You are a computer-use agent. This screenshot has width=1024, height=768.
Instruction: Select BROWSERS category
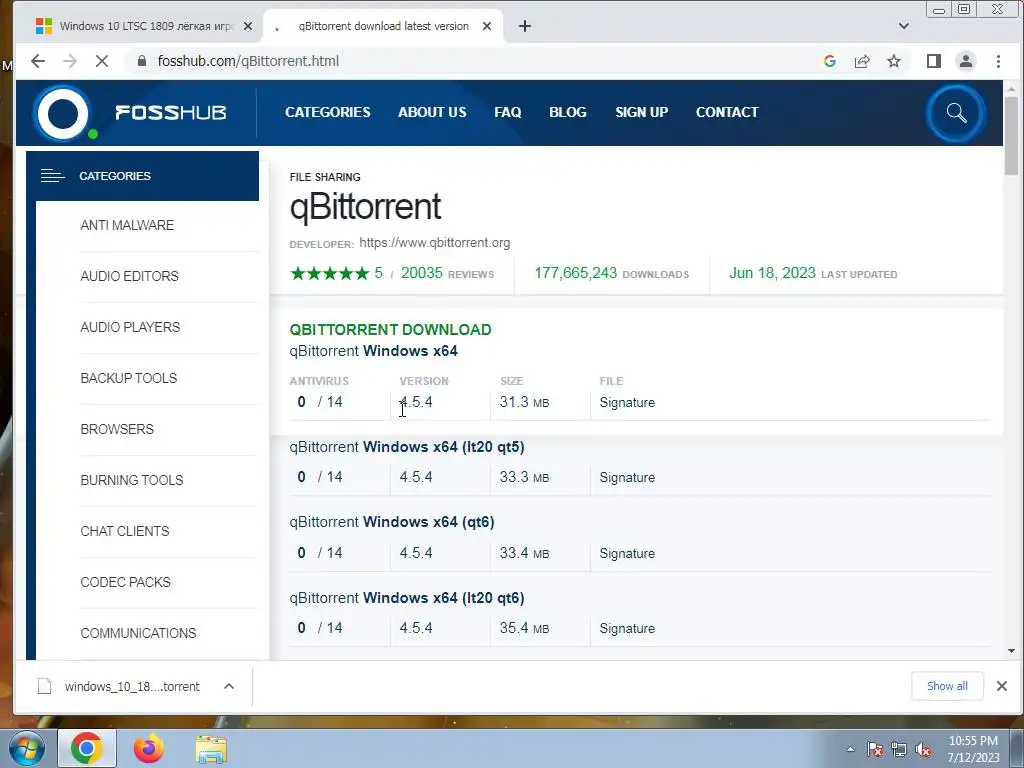117,429
